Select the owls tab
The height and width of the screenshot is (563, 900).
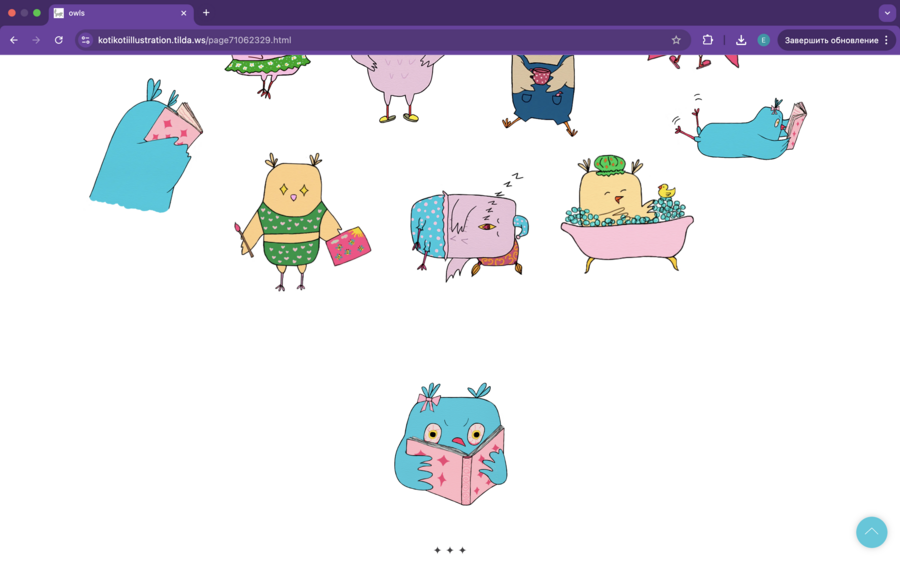point(121,13)
